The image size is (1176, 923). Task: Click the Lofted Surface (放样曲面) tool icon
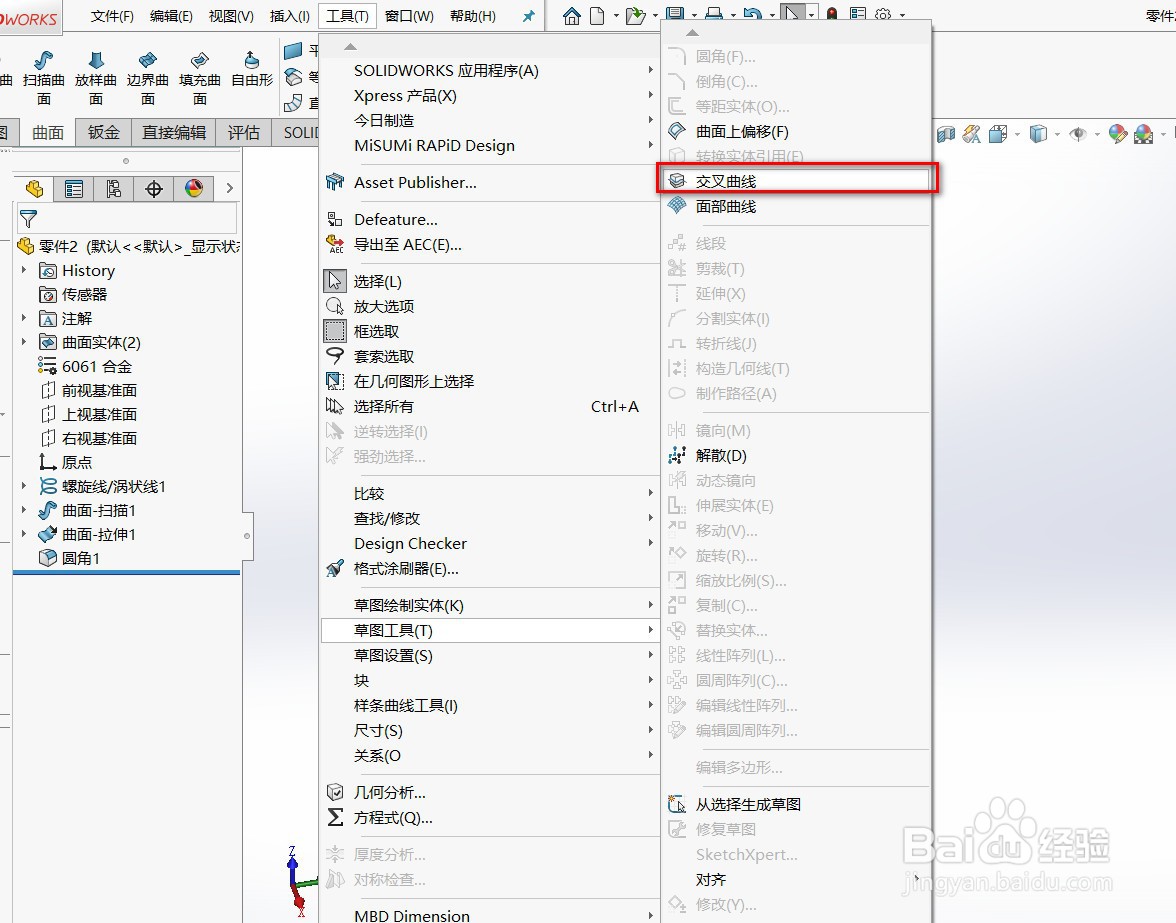click(x=96, y=60)
